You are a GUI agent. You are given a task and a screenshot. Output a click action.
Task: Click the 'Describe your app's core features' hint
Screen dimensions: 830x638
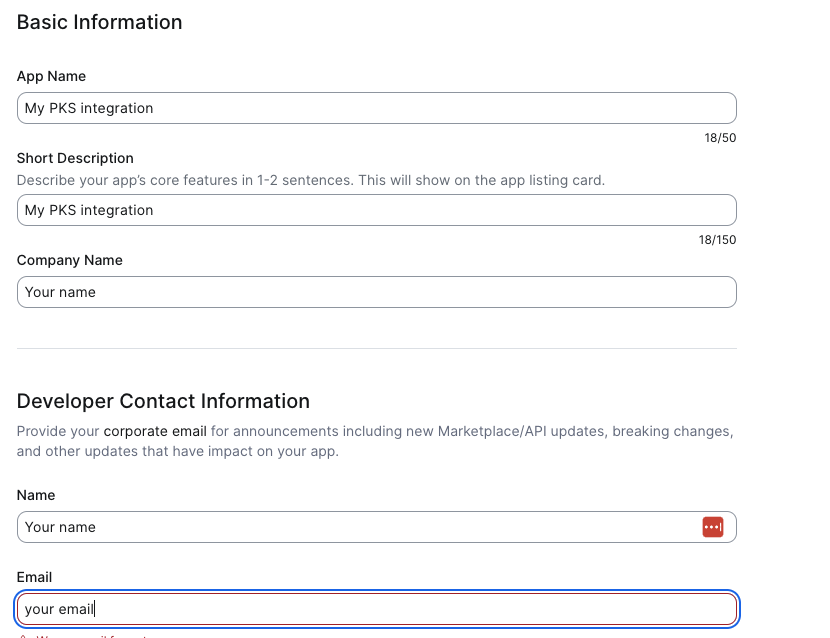(310, 181)
